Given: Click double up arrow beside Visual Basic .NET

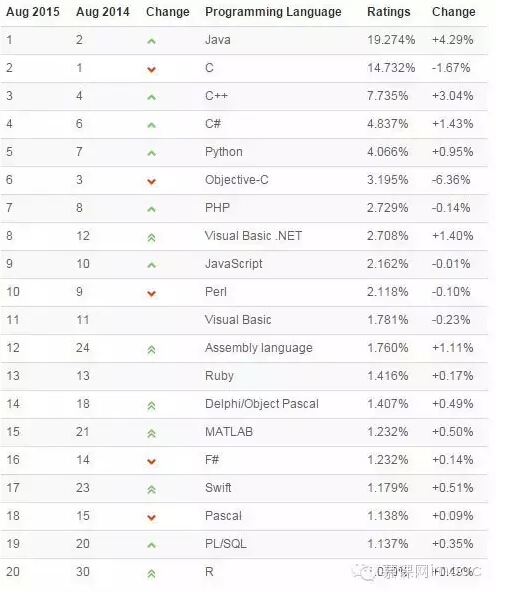Looking at the screenshot, I should (x=151, y=238).
